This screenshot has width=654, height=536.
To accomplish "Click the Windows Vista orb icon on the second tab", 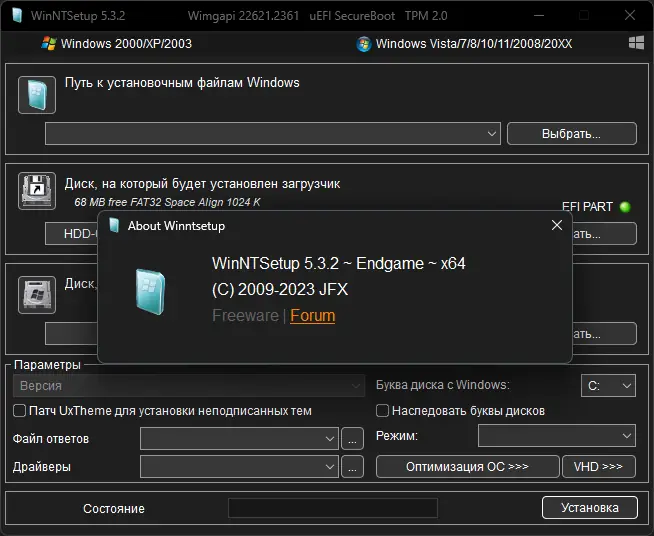I will (x=364, y=44).
